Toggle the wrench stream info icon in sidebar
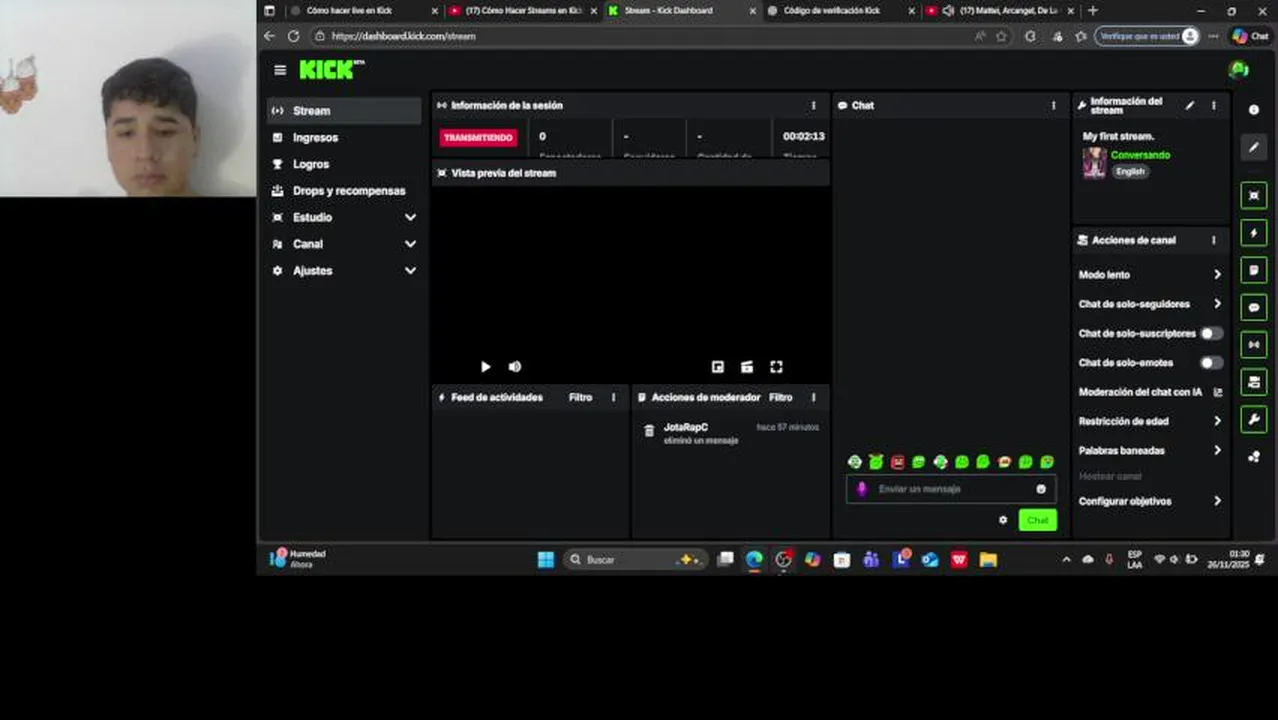This screenshot has width=1278, height=720. pyautogui.click(x=1254, y=419)
